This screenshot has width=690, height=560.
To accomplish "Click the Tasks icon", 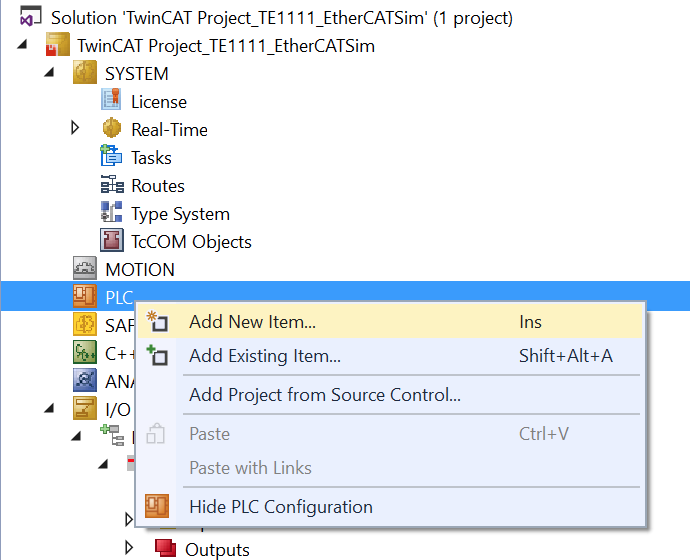I will click(x=111, y=156).
